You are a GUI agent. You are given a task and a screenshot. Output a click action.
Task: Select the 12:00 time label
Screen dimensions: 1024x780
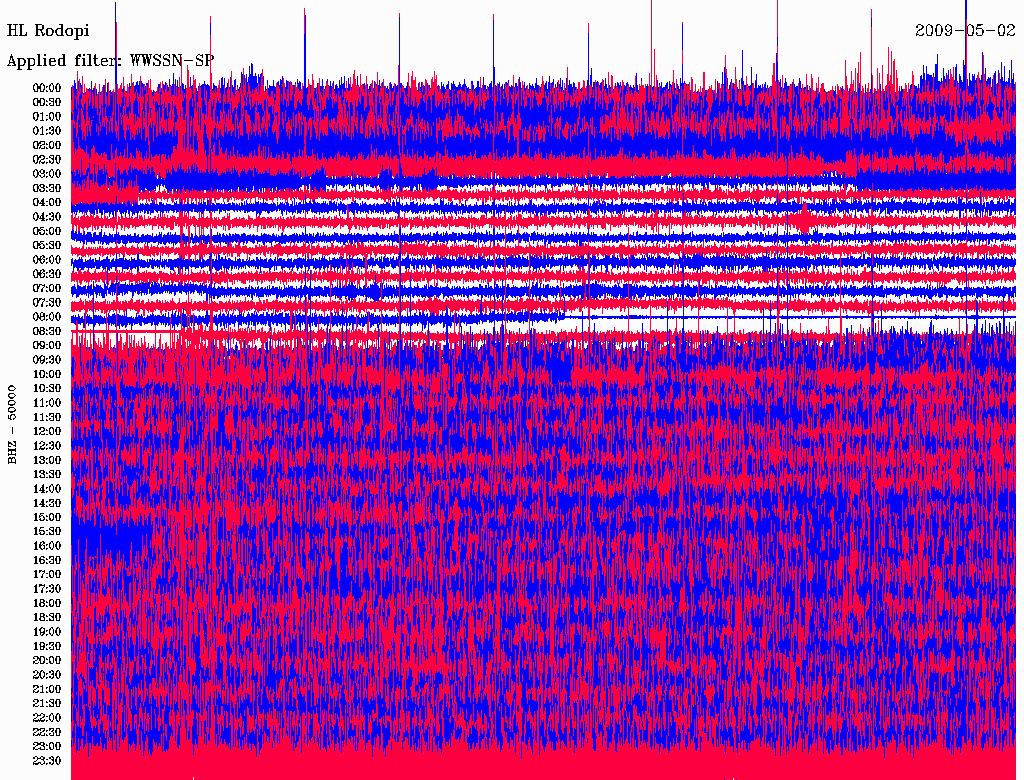(48, 431)
